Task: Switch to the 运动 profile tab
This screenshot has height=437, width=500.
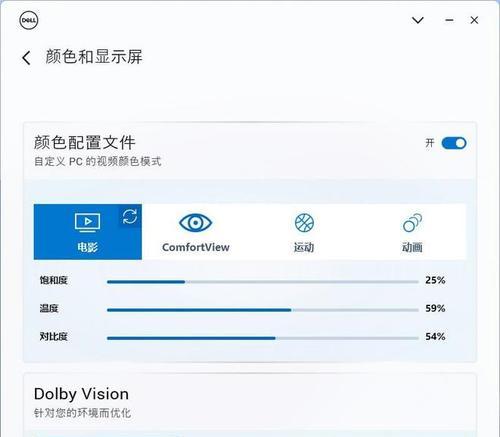Action: point(304,232)
